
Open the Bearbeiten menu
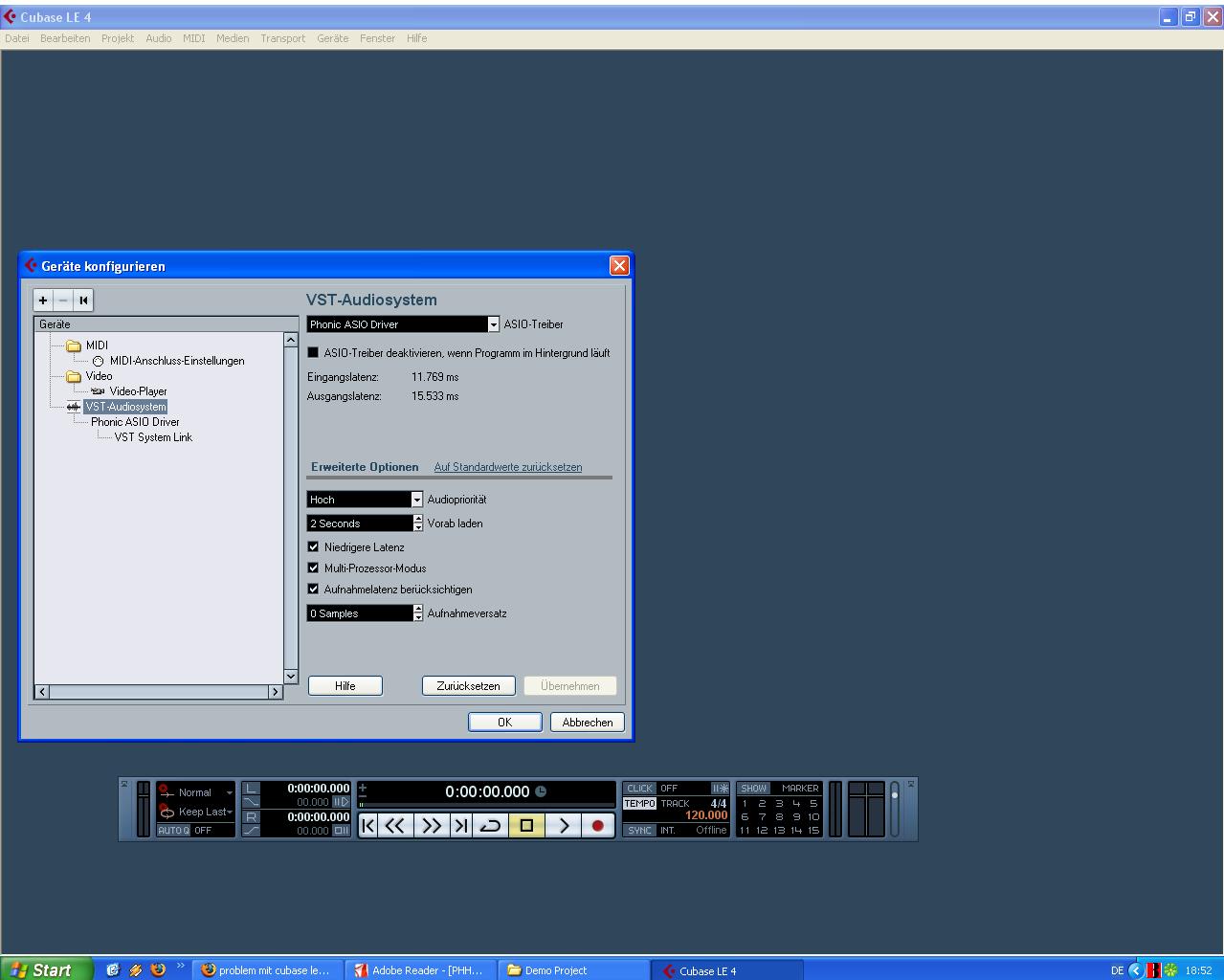[x=65, y=38]
